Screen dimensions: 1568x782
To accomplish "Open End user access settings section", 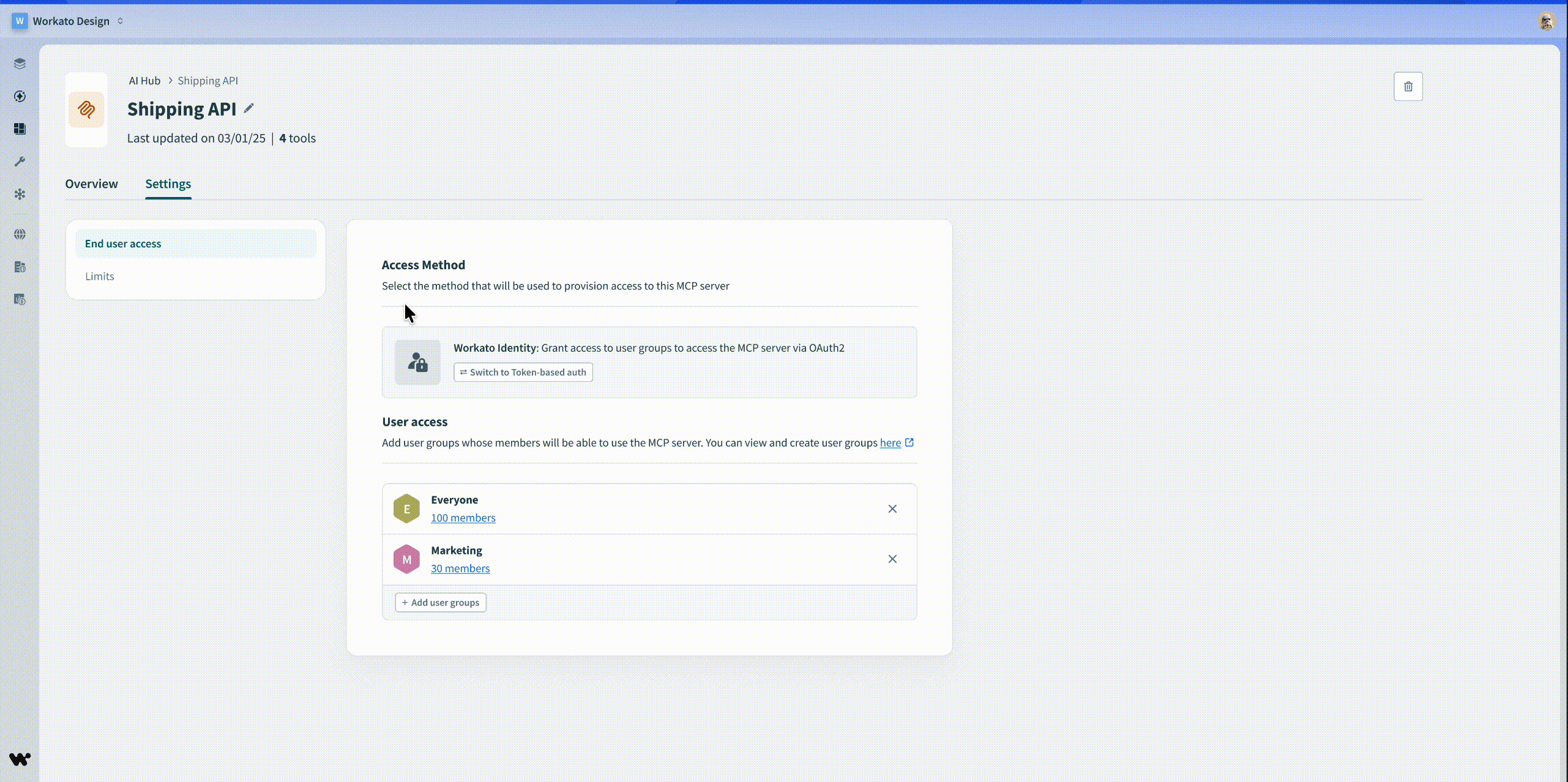I will (x=196, y=244).
